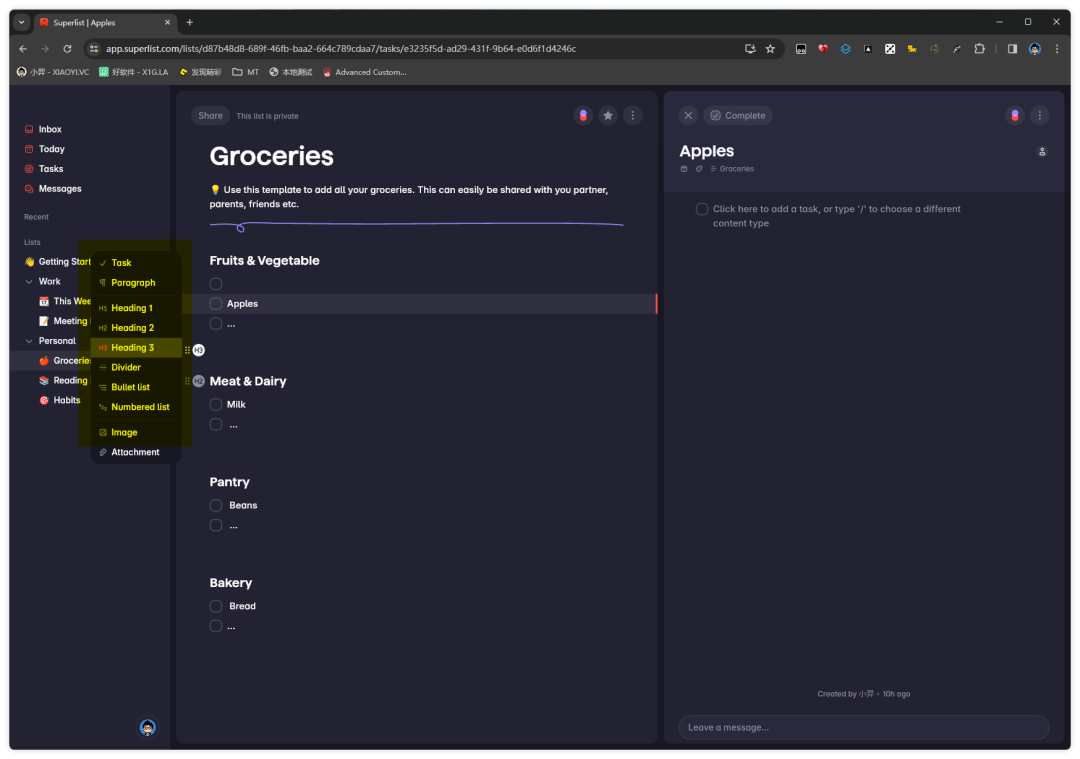1080x759 pixels.
Task: Collapse the Work folder in sidebar
Action: 29,282
